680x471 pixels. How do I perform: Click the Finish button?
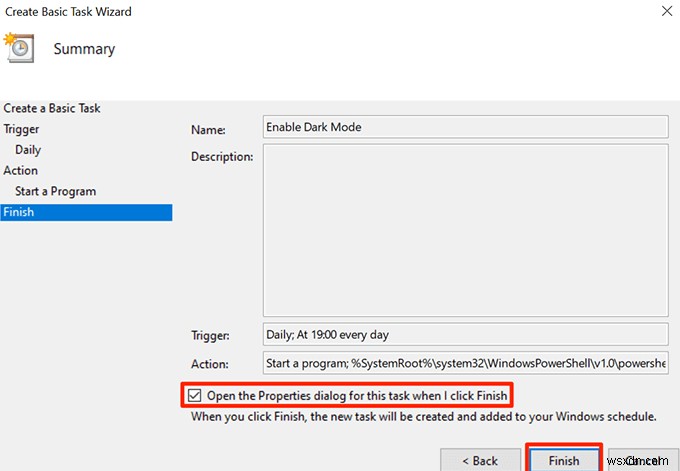tap(564, 460)
